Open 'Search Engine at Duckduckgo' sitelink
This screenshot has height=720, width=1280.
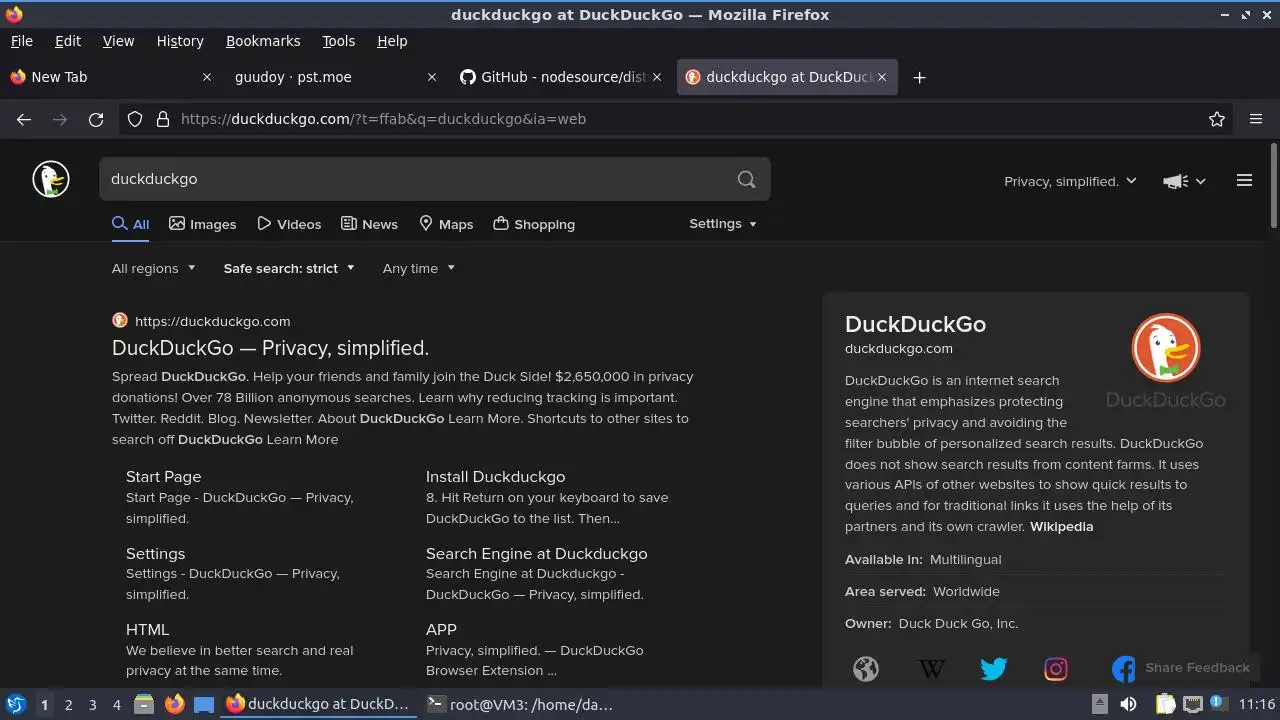pyautogui.click(x=536, y=553)
